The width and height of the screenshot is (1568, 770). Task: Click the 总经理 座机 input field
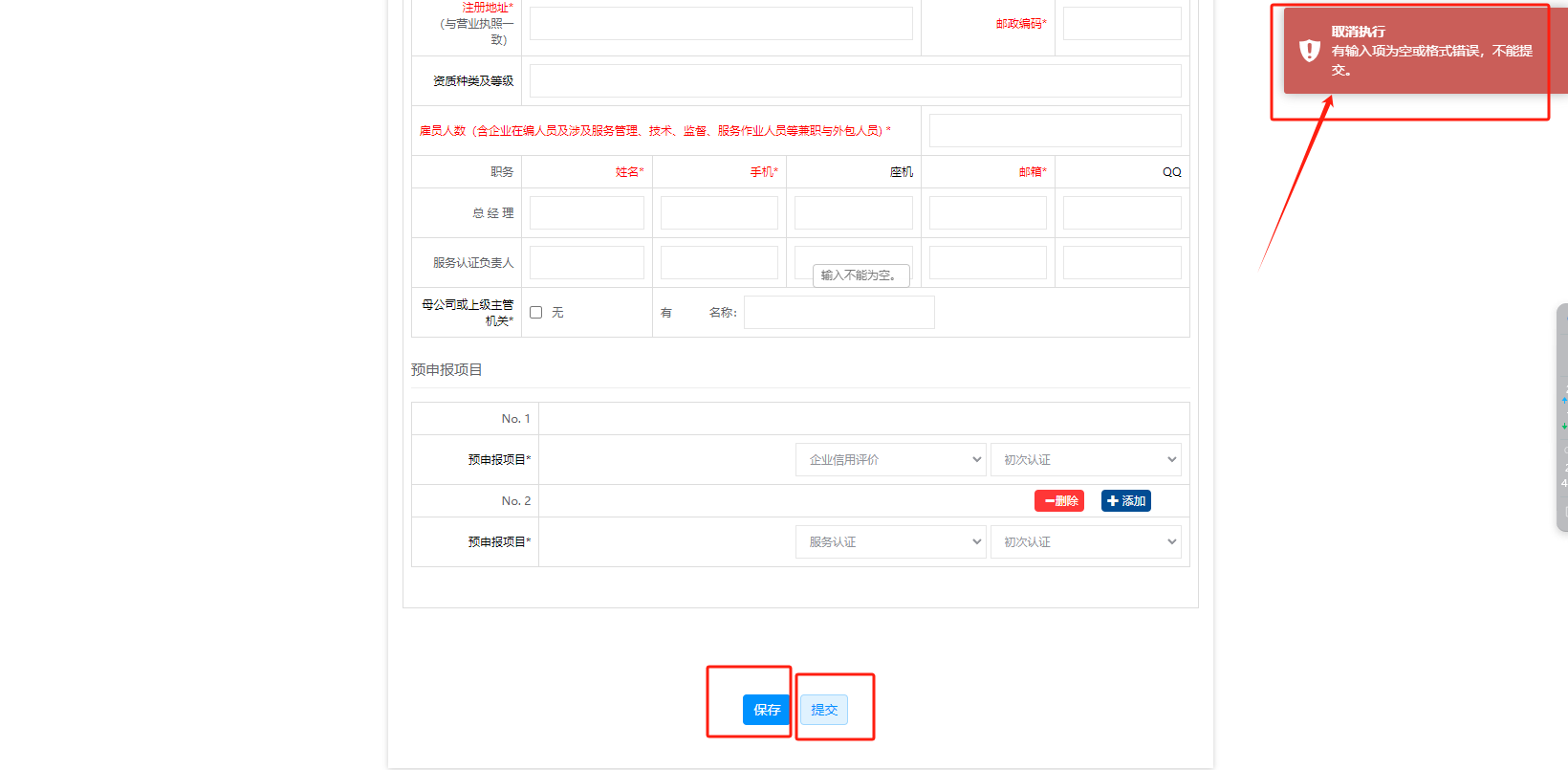[854, 212]
